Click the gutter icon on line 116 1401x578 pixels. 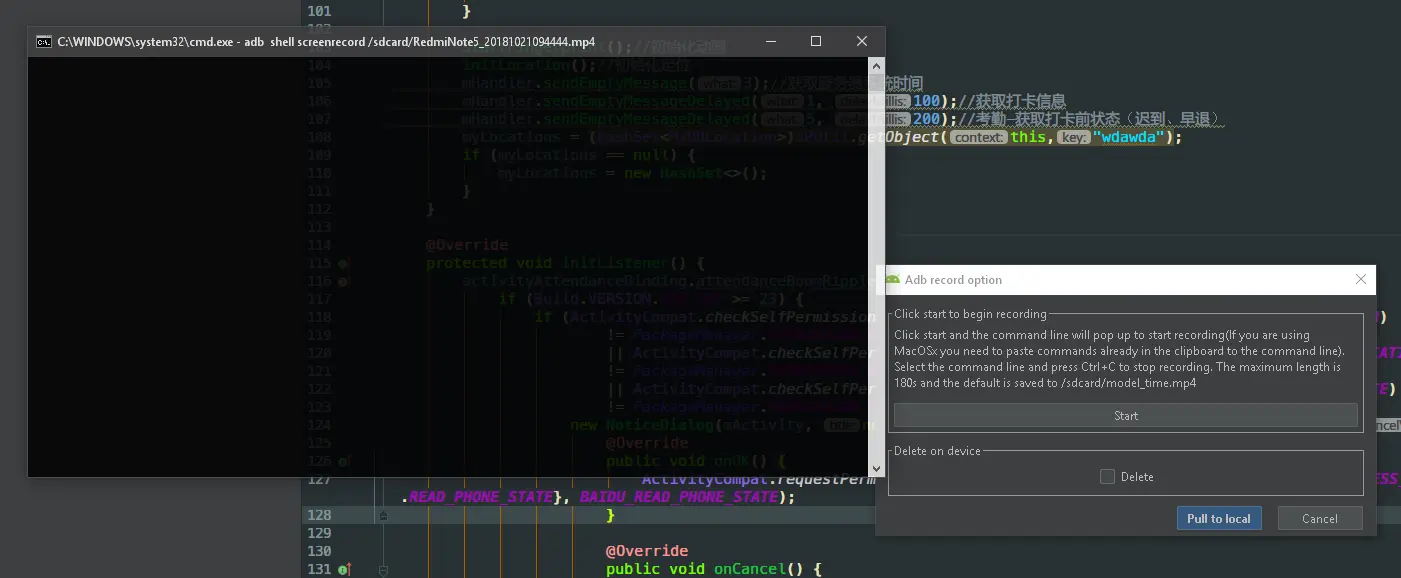coord(343,282)
